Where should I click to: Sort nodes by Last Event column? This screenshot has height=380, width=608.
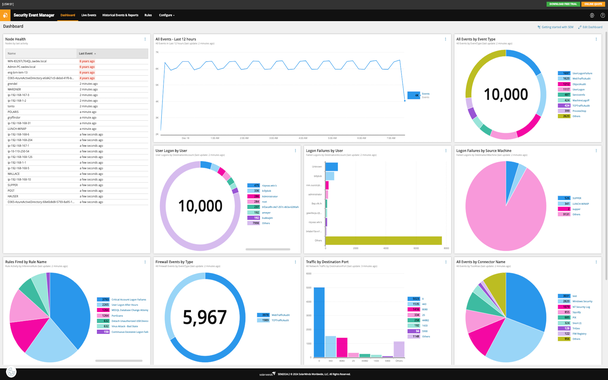click(x=87, y=54)
